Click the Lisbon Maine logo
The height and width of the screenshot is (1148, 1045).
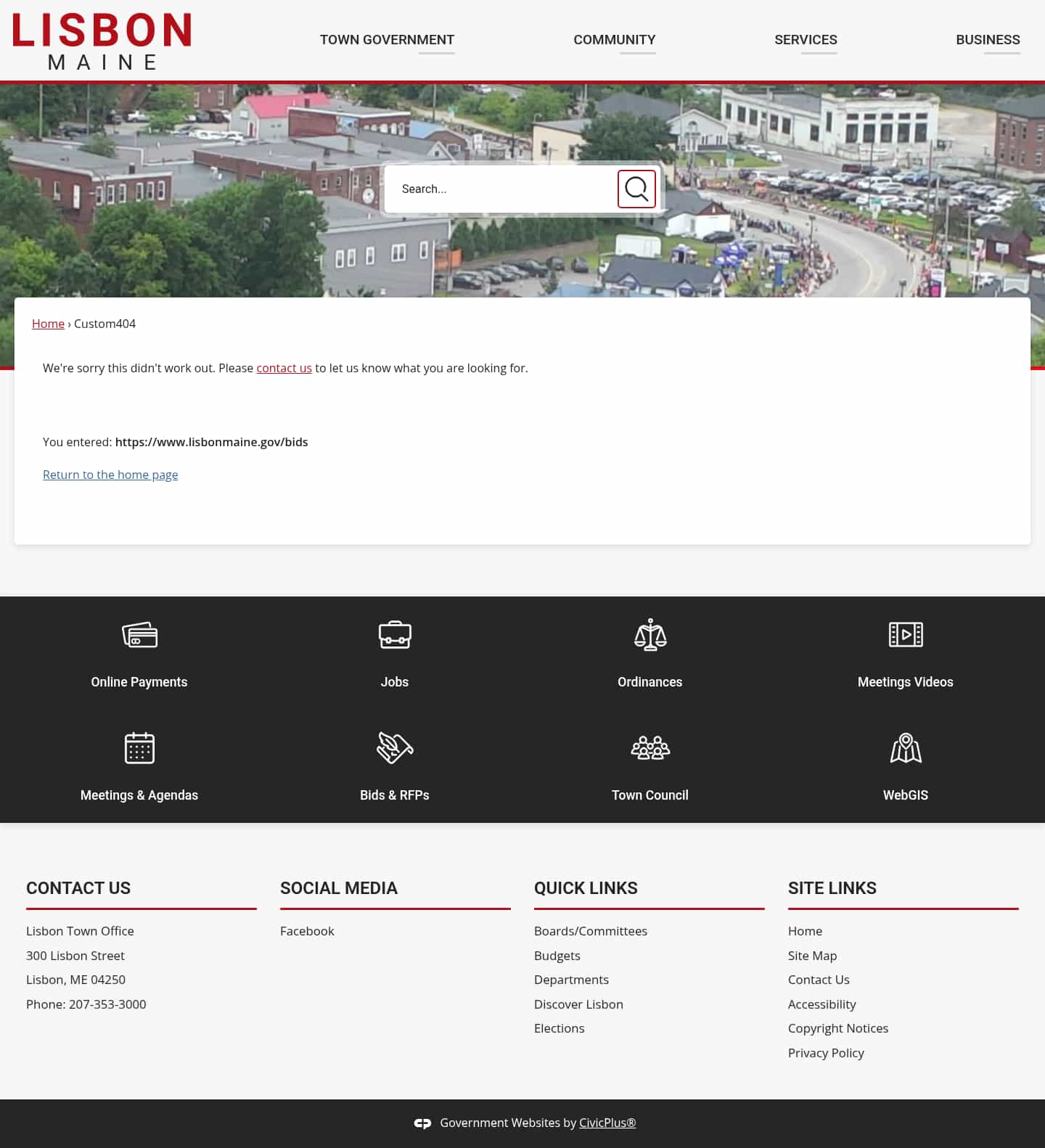(102, 41)
